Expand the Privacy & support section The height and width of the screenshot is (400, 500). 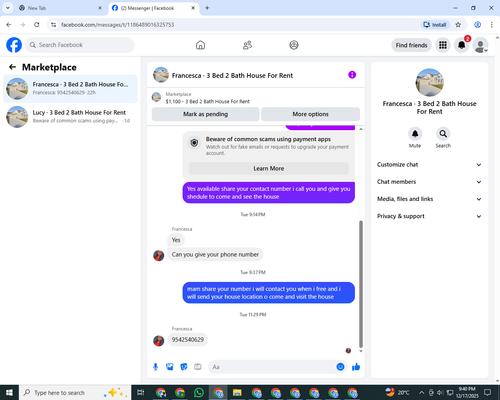point(429,216)
